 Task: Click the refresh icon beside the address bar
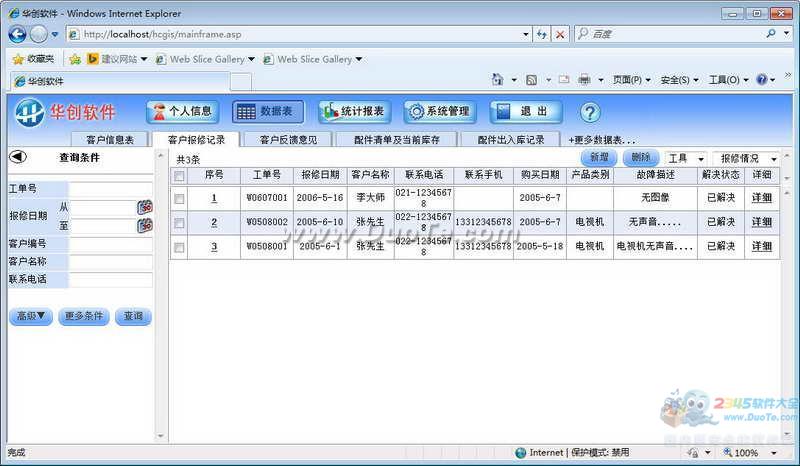tap(542, 34)
